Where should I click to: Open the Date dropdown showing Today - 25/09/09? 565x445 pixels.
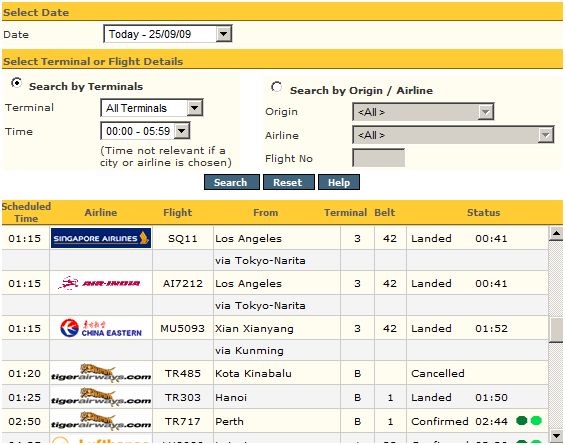click(x=168, y=34)
